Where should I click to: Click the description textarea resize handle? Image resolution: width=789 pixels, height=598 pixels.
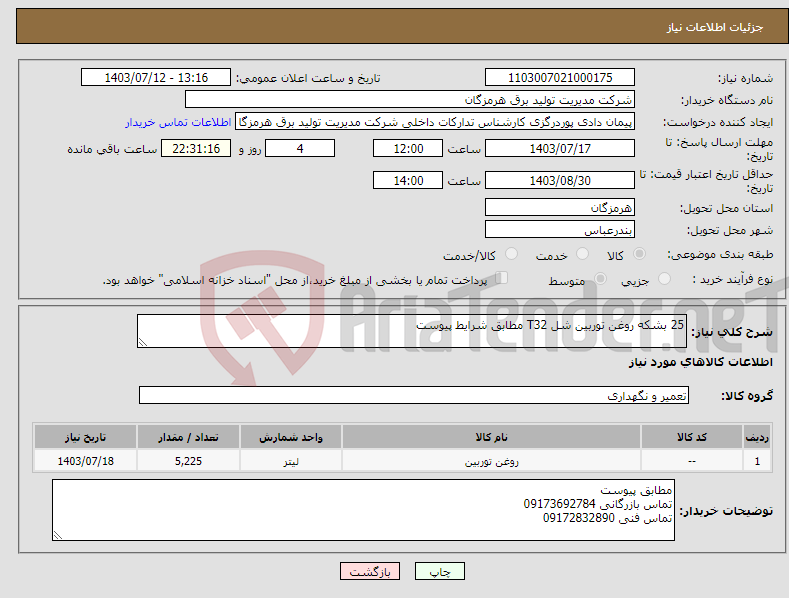pyautogui.click(x=143, y=342)
